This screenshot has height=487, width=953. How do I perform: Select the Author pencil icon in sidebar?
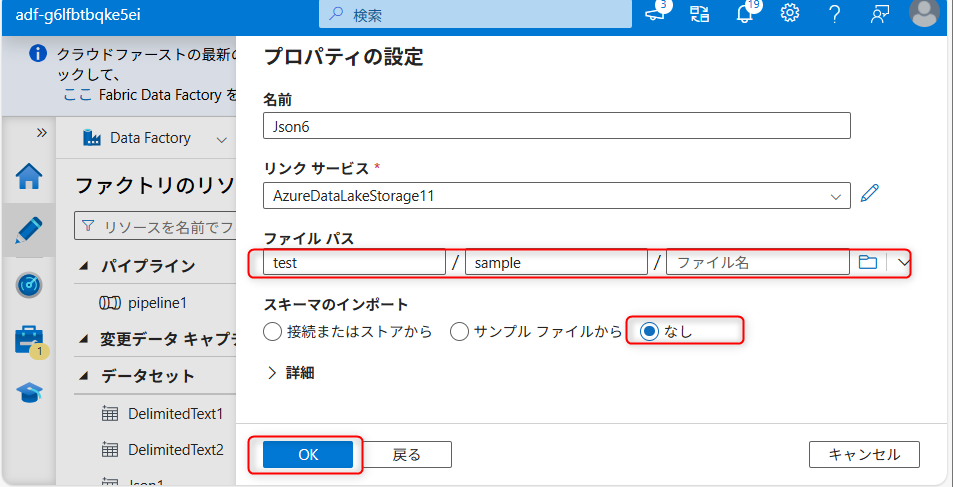(x=29, y=230)
